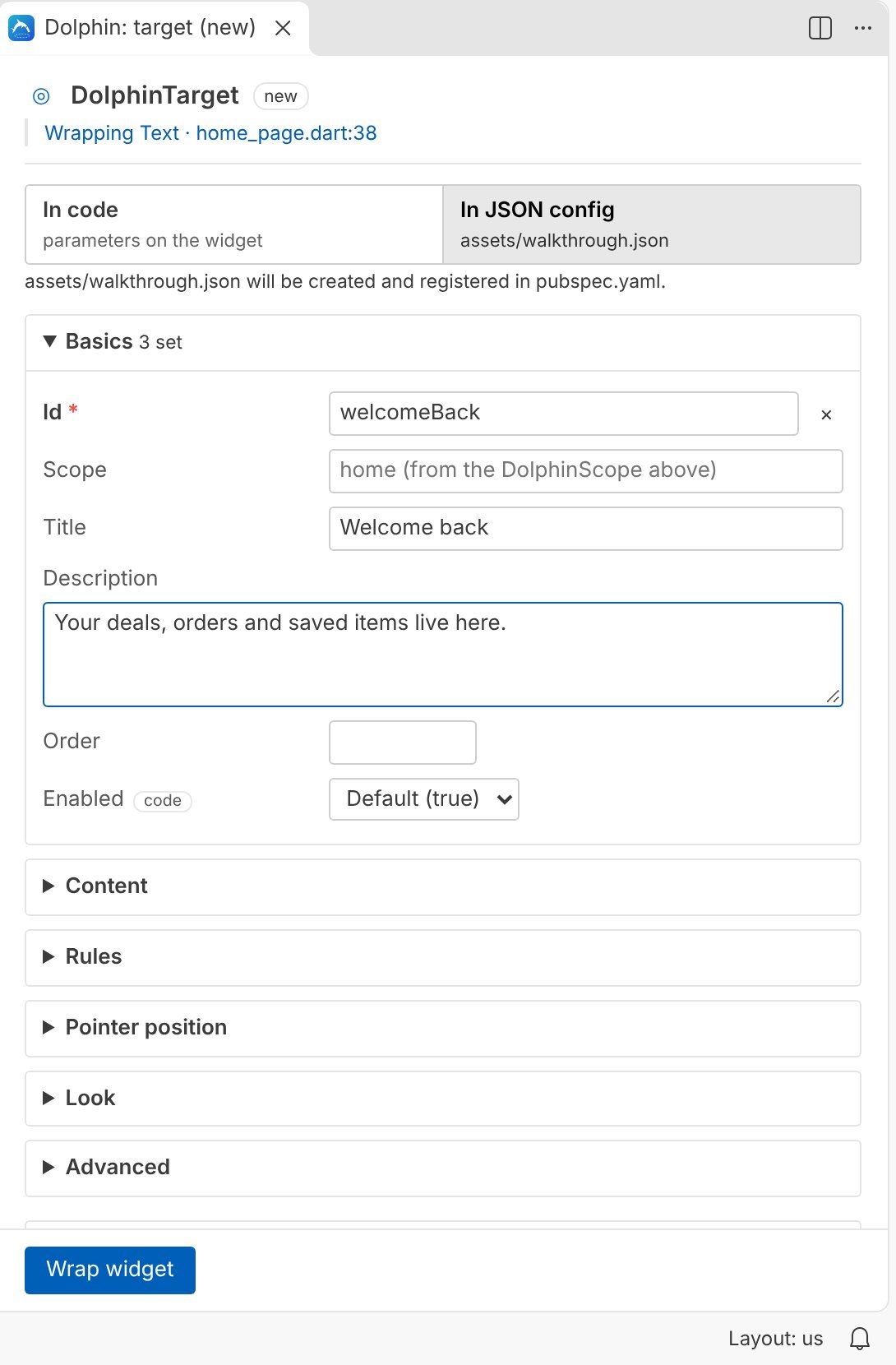Click the assets/walkthrough.json will be created notice
Viewport: 896px width, 1365px height.
pos(345,281)
